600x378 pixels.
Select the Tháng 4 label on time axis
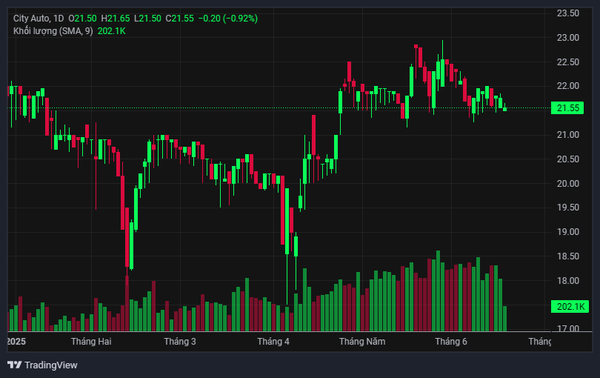click(273, 341)
